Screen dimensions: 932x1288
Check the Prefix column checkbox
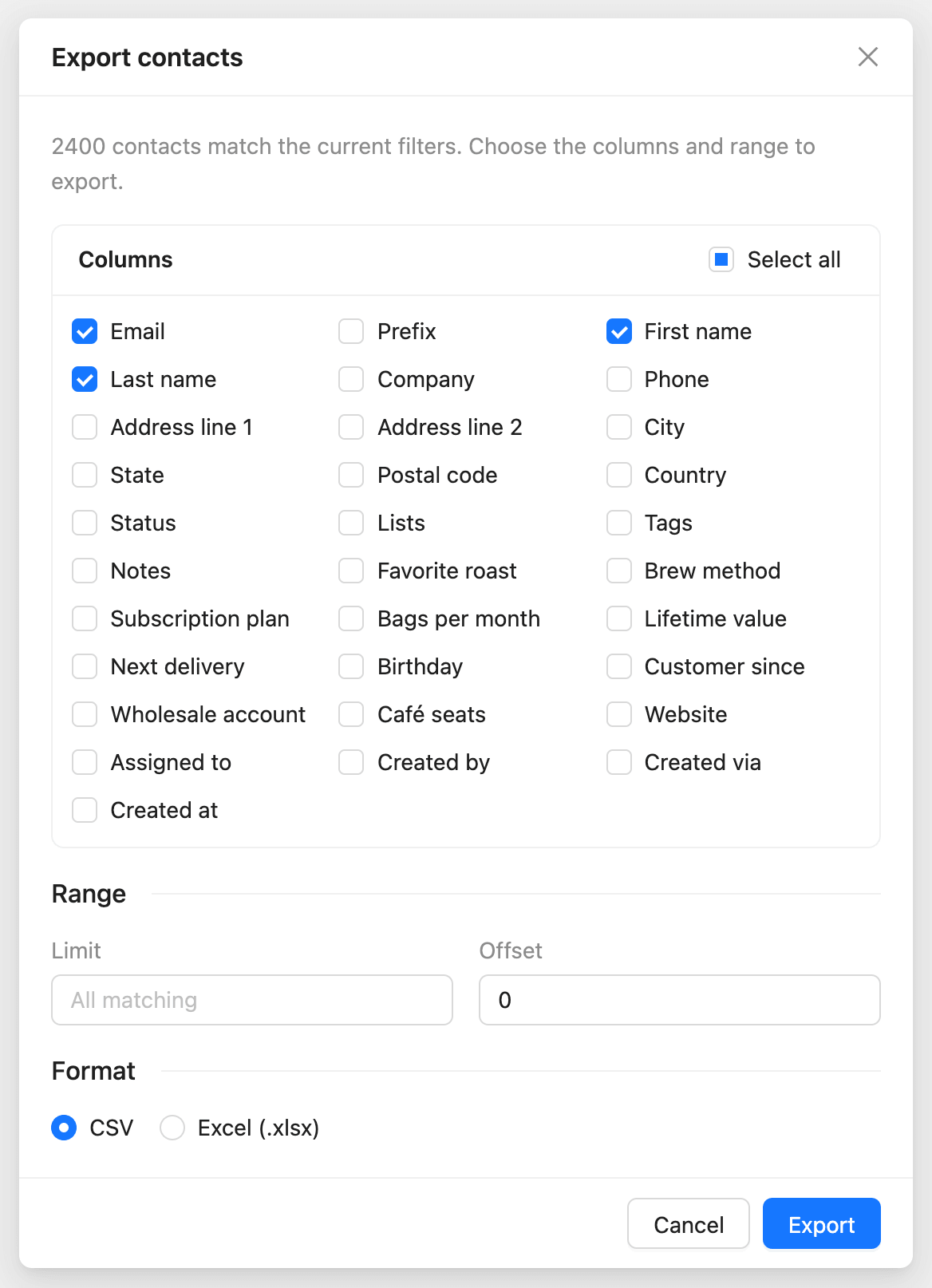point(351,331)
